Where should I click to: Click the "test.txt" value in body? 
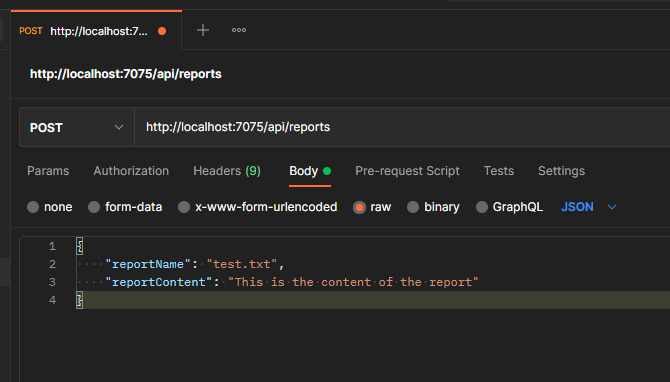click(242, 264)
